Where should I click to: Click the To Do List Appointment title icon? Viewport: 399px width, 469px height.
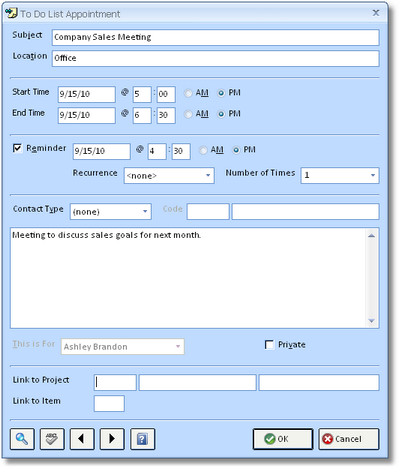[11, 13]
